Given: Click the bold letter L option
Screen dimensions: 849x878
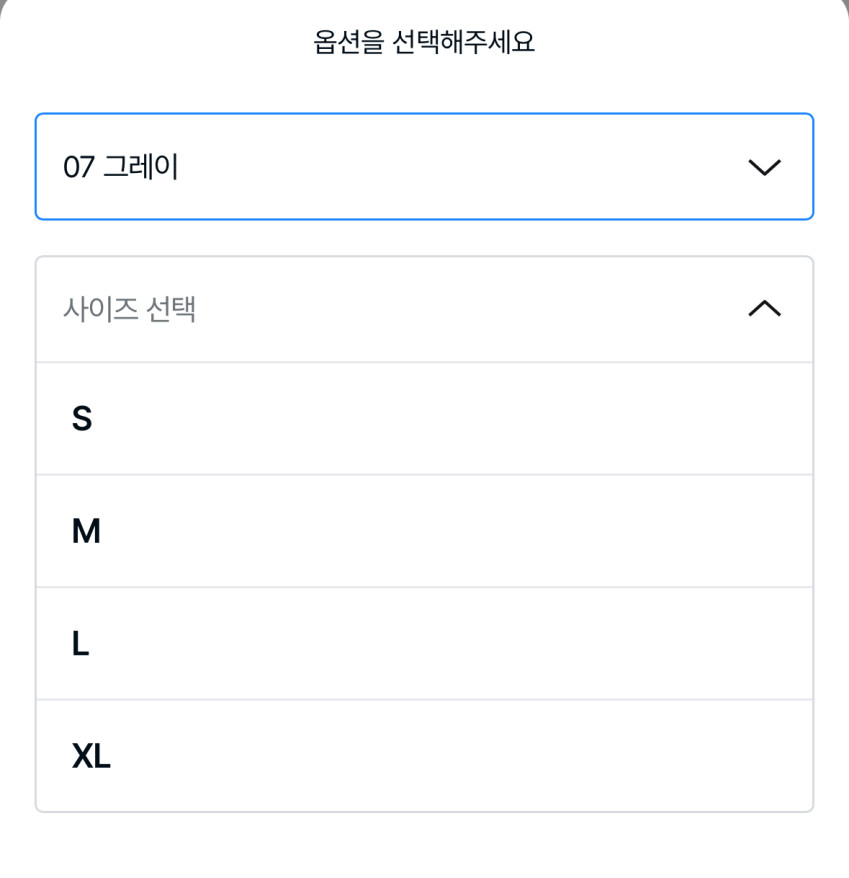Looking at the screenshot, I should click(x=80, y=643).
